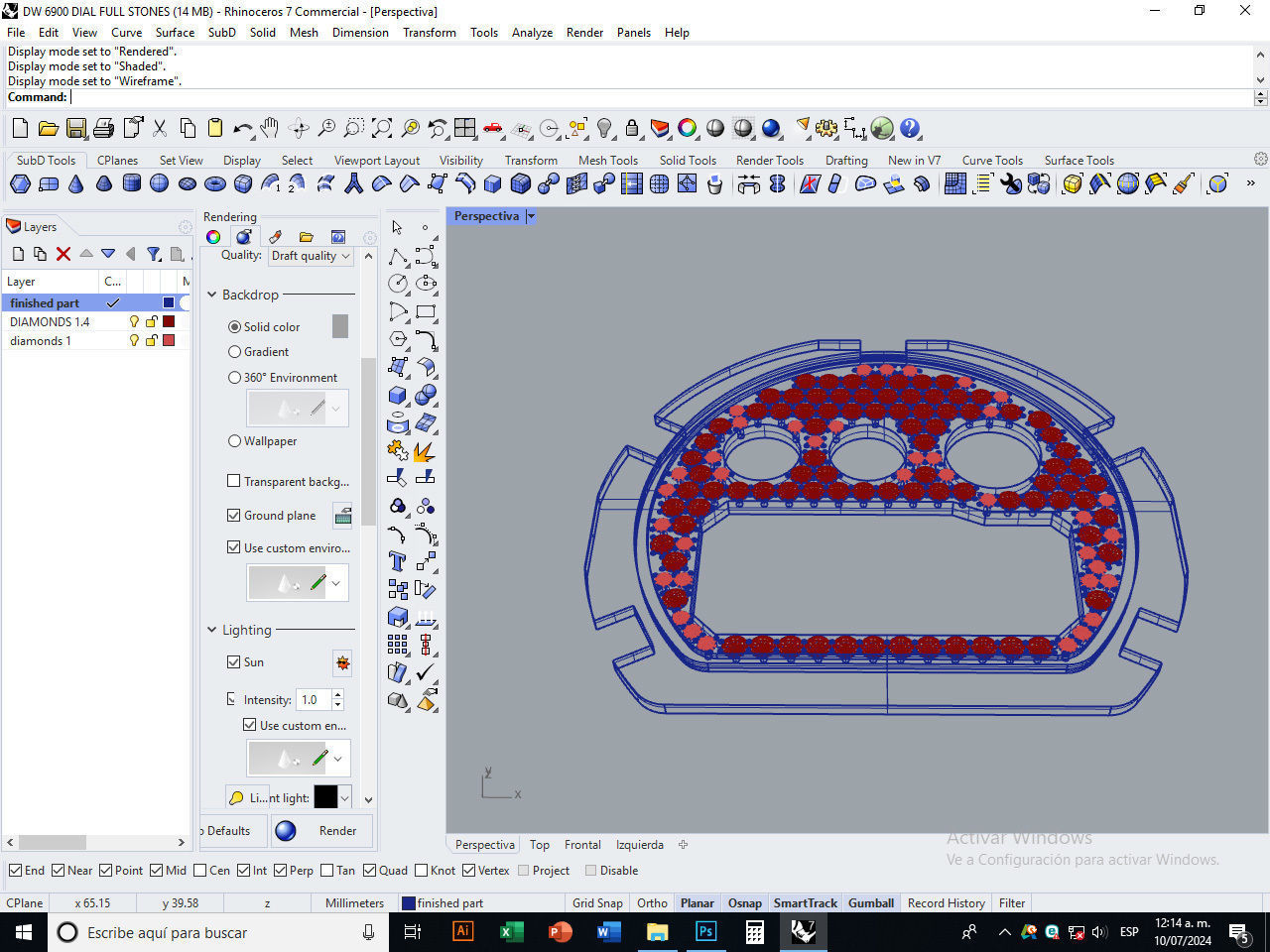Click the Render button

click(322, 831)
